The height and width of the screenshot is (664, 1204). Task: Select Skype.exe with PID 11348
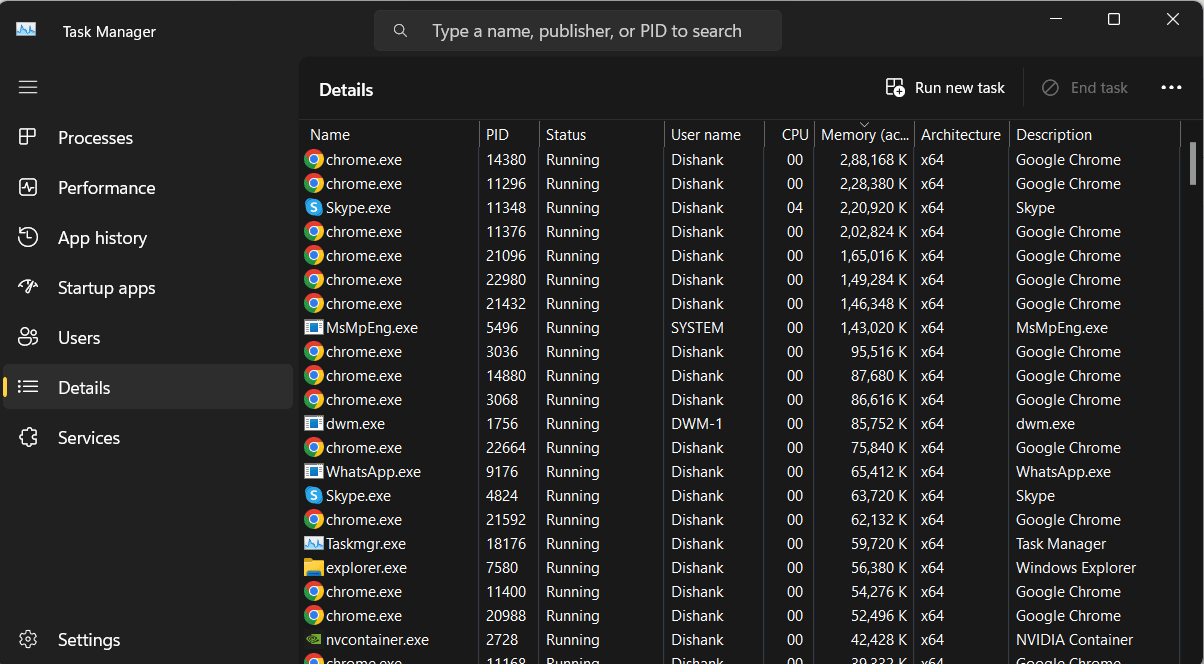tap(358, 208)
